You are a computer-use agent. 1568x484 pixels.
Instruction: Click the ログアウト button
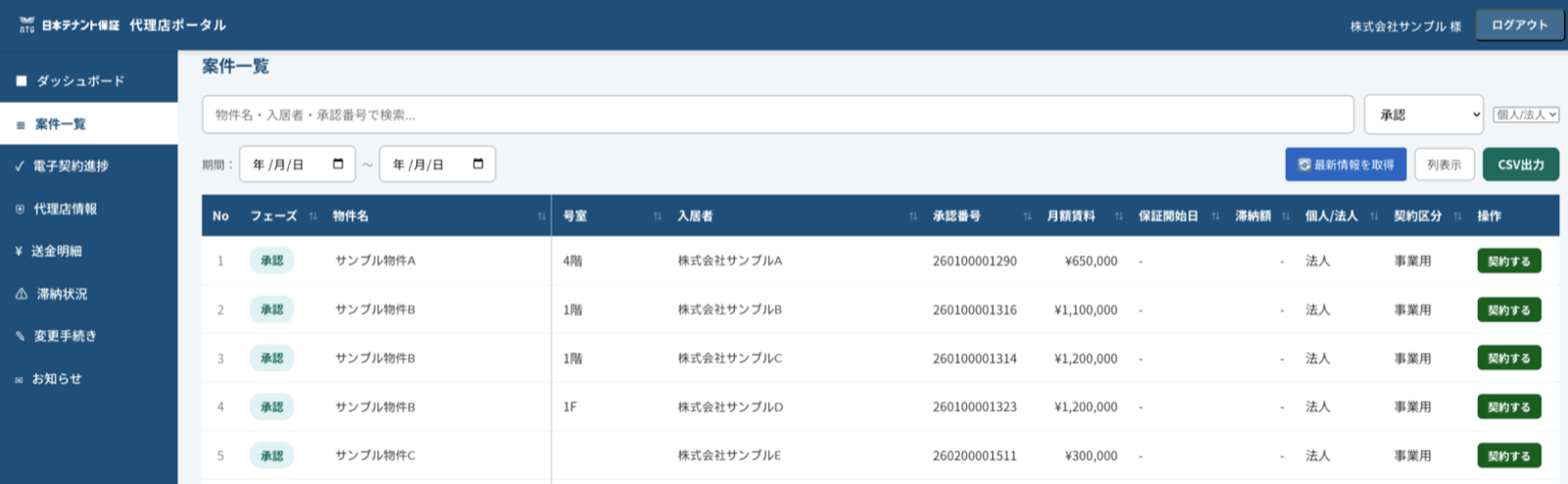point(1520,25)
